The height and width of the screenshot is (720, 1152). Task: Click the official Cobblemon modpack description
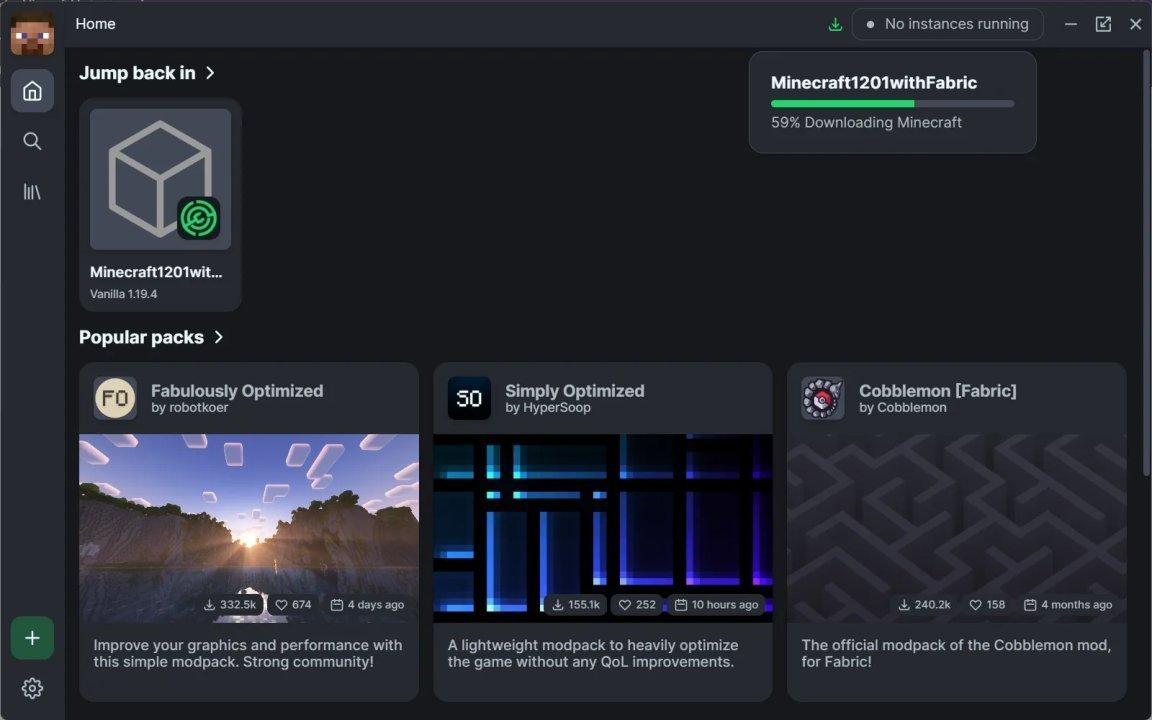956,653
